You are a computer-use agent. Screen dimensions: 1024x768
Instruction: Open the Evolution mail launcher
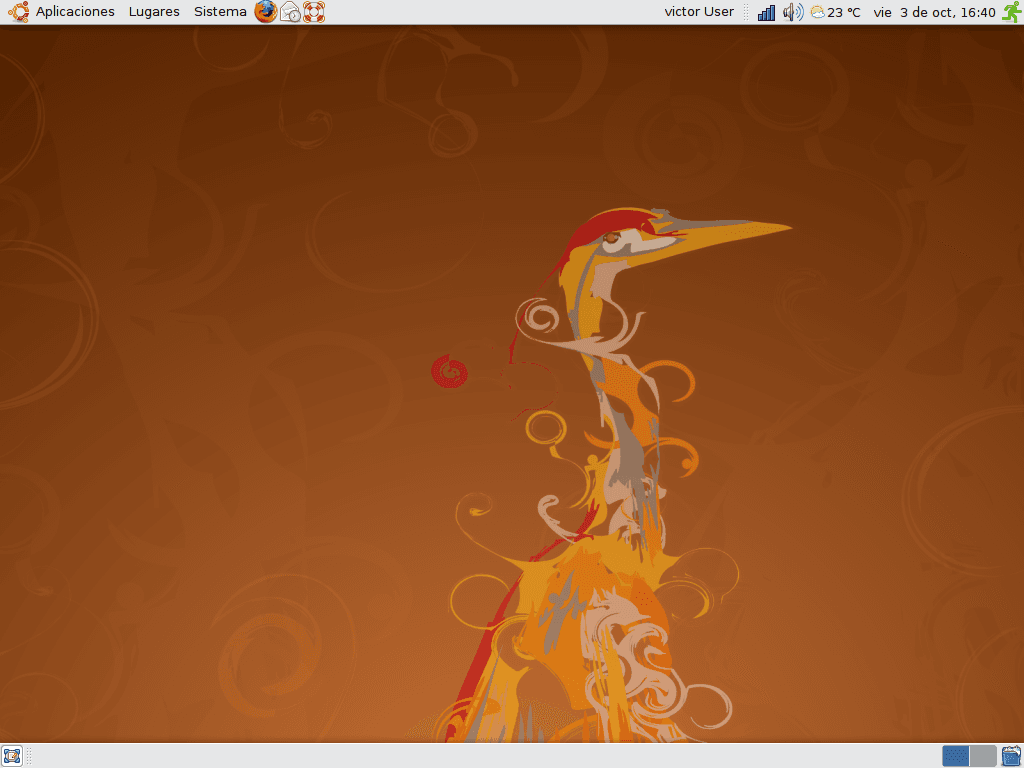pos(290,12)
